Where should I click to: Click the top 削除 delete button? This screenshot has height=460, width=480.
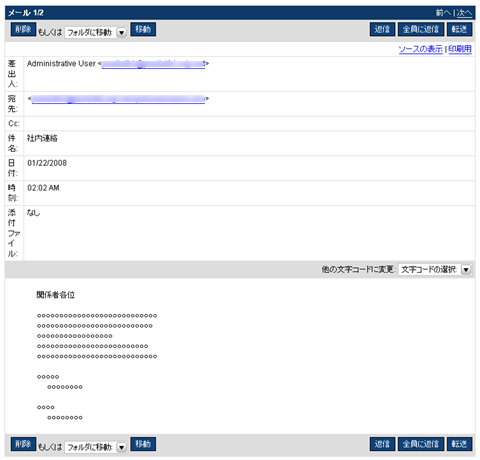pyautogui.click(x=23, y=29)
